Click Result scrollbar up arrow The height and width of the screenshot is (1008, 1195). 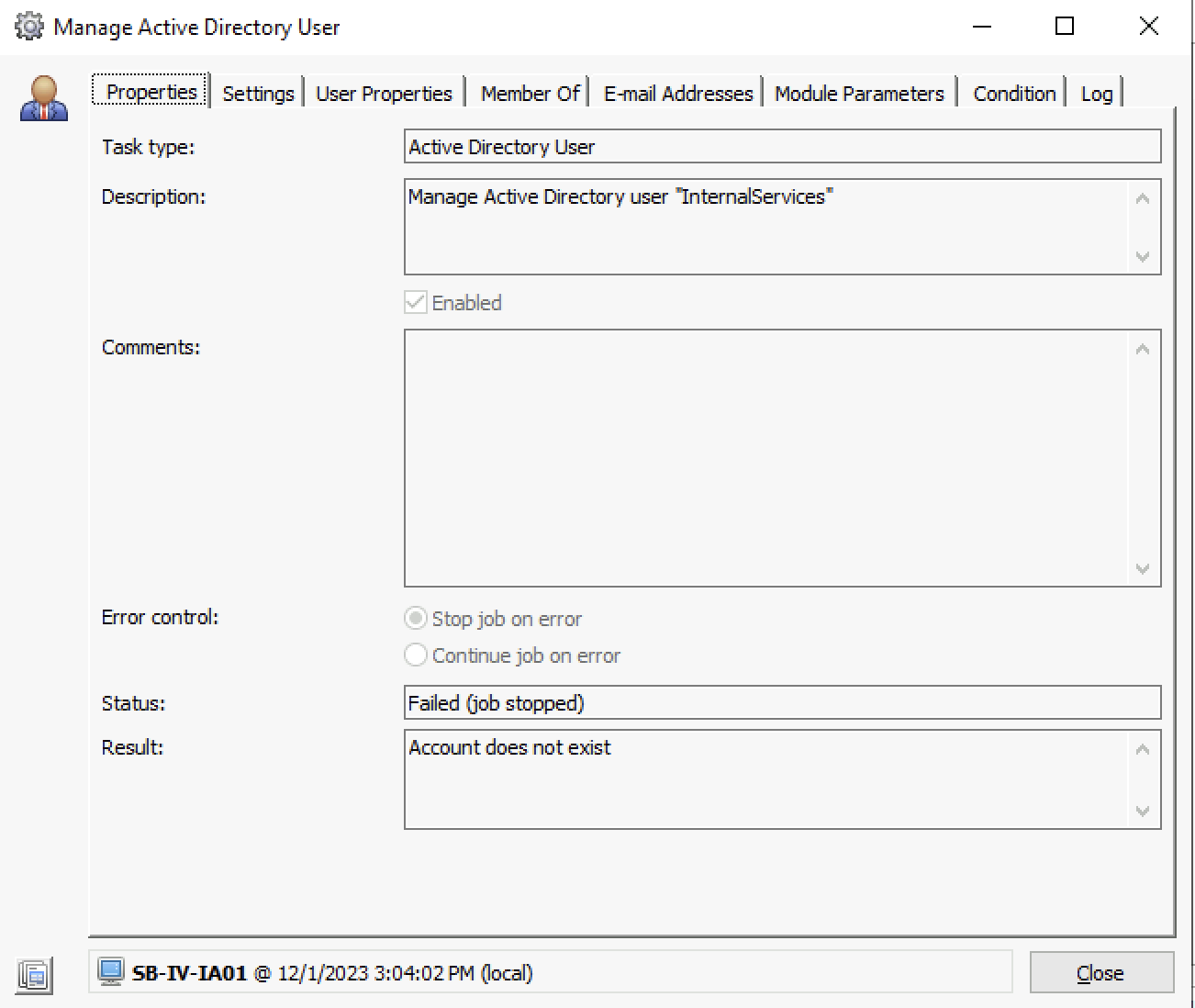pyautogui.click(x=1143, y=749)
